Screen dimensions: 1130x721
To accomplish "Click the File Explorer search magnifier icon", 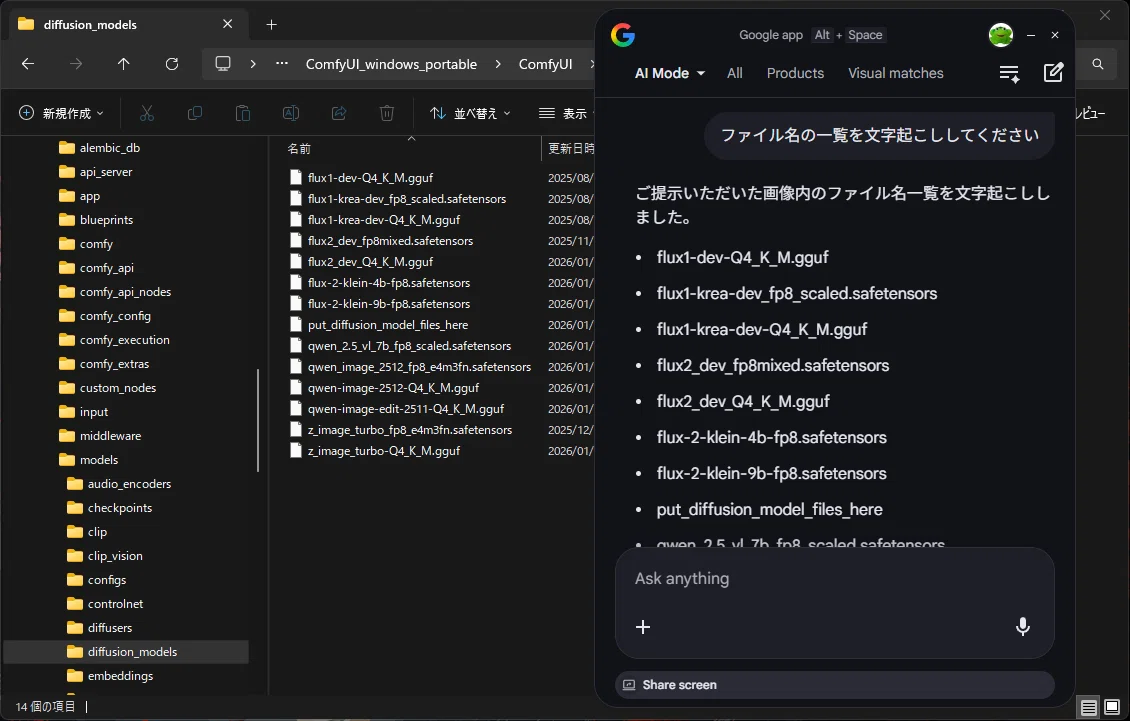I will (1098, 64).
